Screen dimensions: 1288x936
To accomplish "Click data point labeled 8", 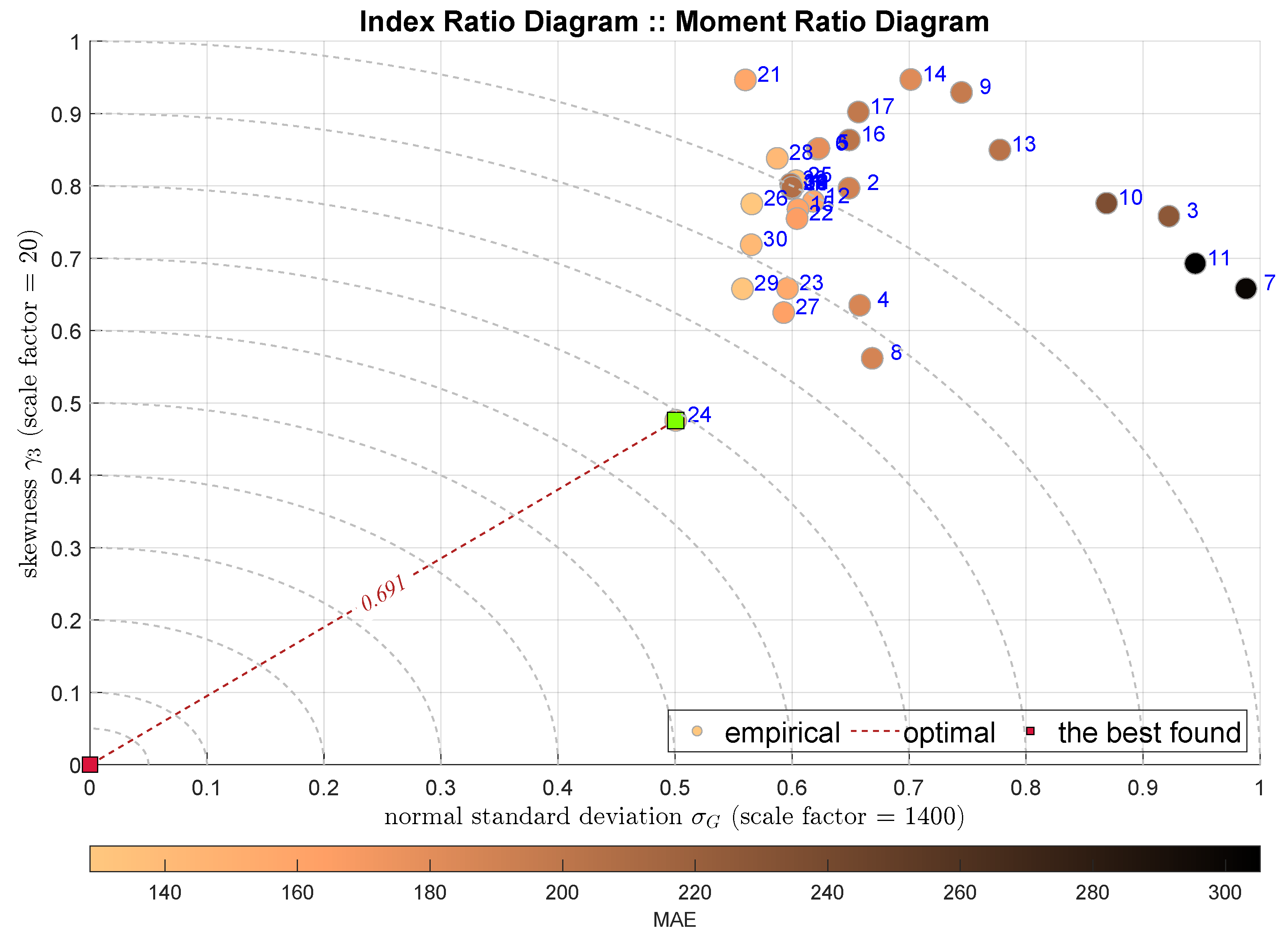I will [x=872, y=358].
